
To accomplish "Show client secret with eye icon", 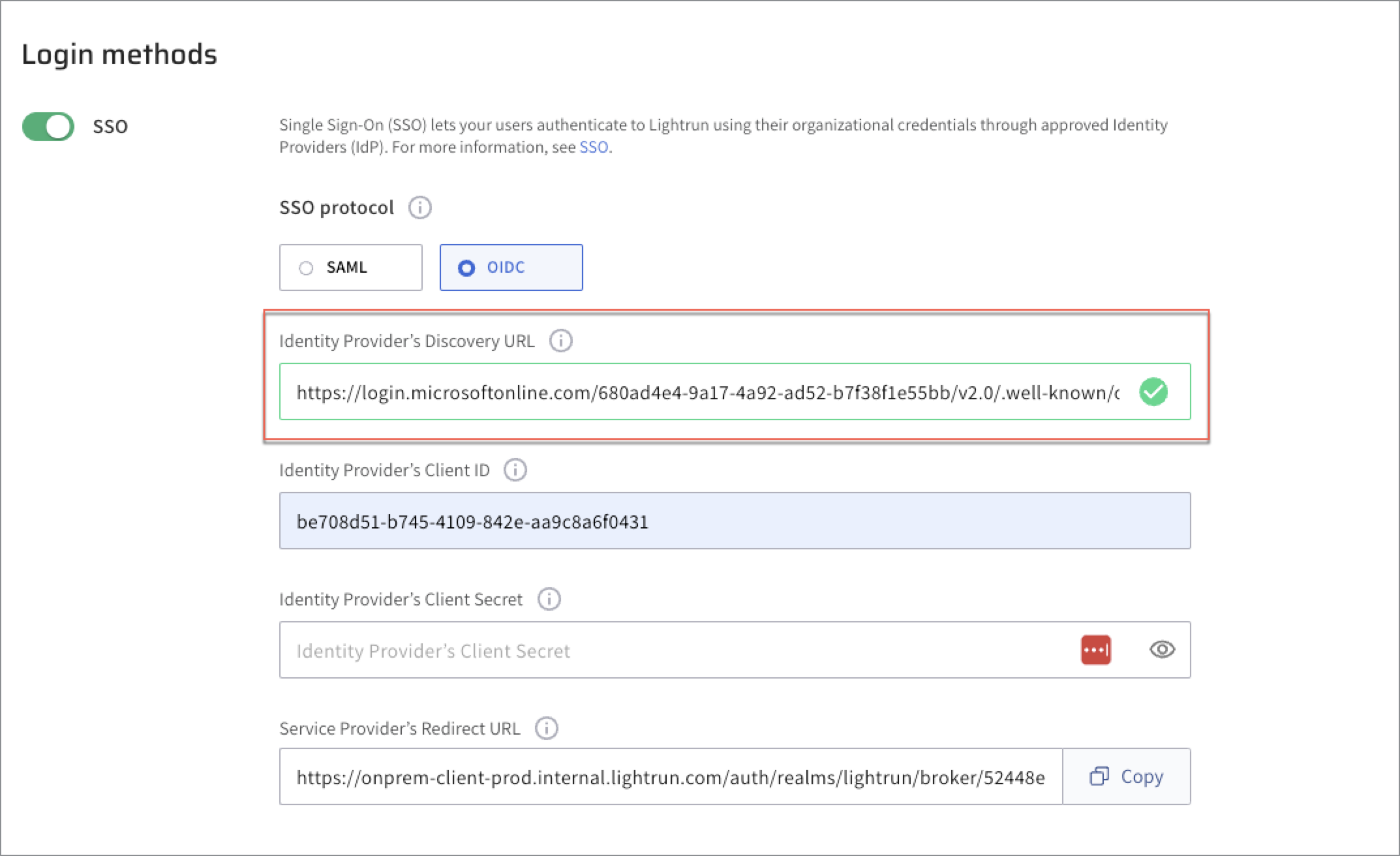I will point(1162,650).
